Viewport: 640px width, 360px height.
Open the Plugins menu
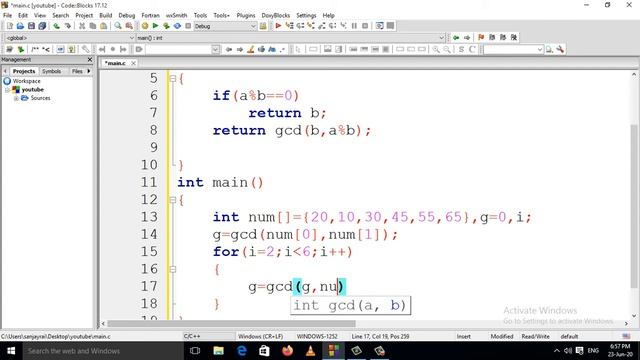(246, 15)
